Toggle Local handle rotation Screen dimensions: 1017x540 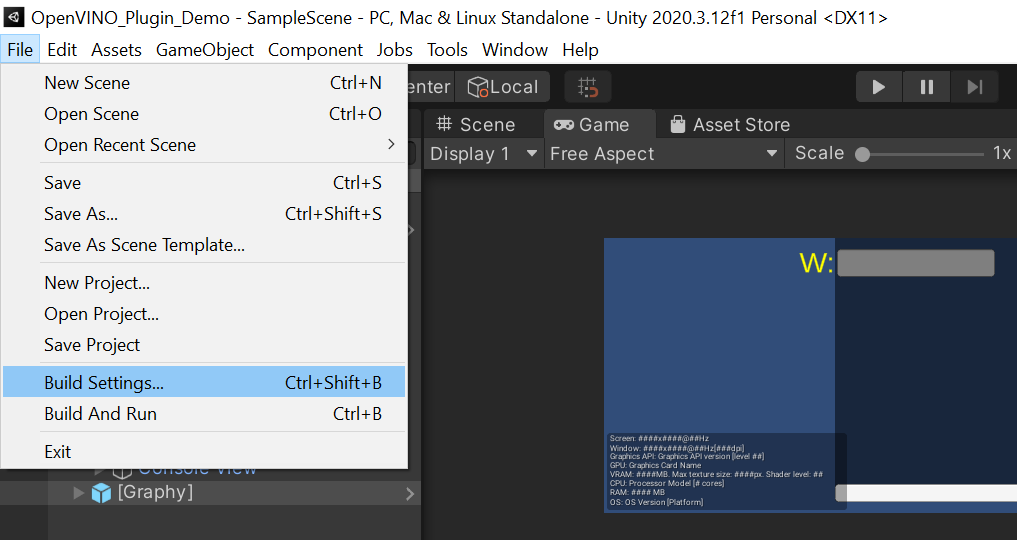pos(503,87)
